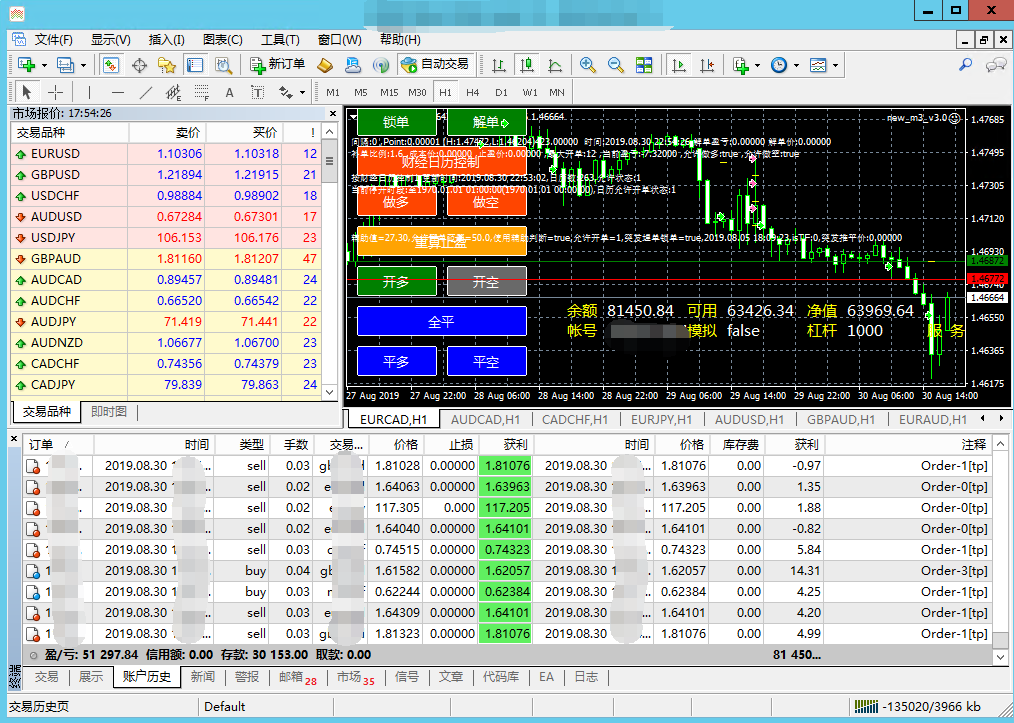Expand the periodicity clock dropdown
This screenshot has height=723, width=1014.
[796, 65]
